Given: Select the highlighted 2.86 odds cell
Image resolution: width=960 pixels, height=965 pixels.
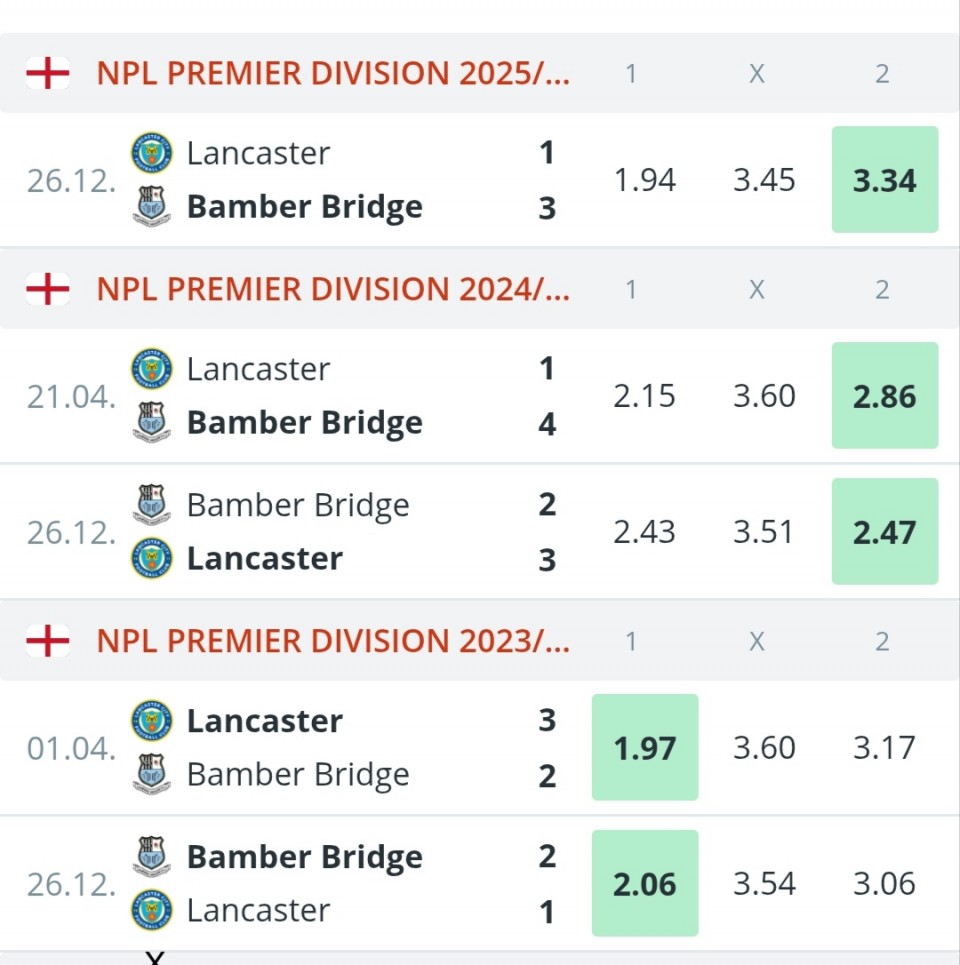Looking at the screenshot, I should click(884, 396).
